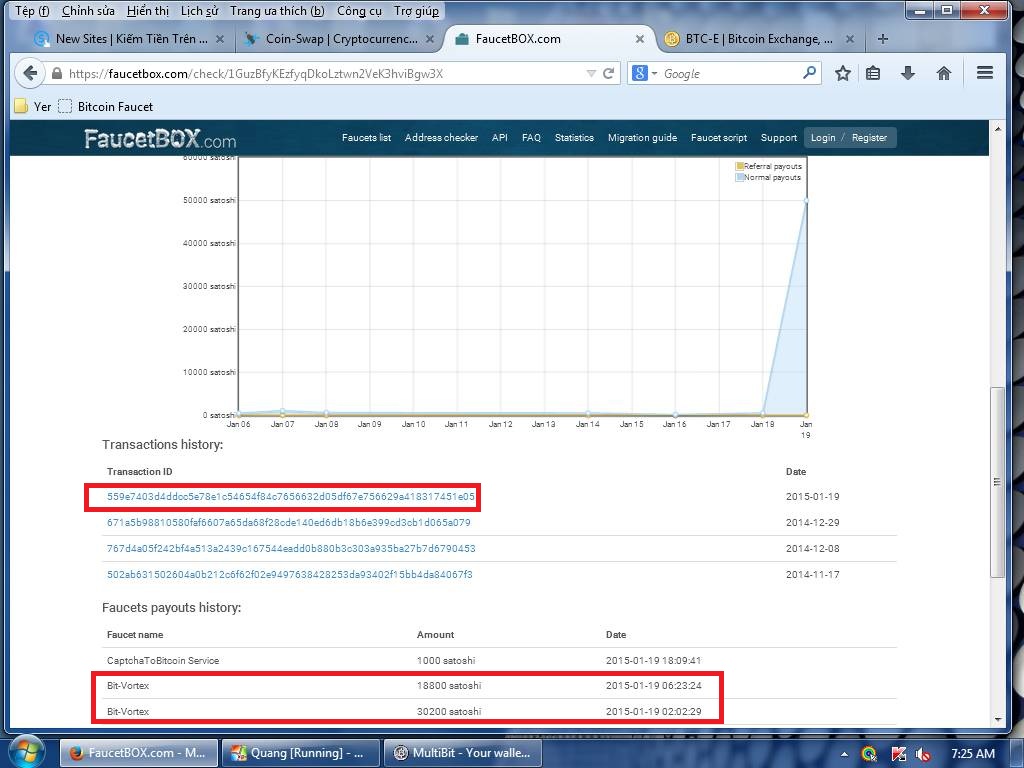Switch to FaucetBOX.com taskbar item
The height and width of the screenshot is (768, 1024).
(x=138, y=753)
